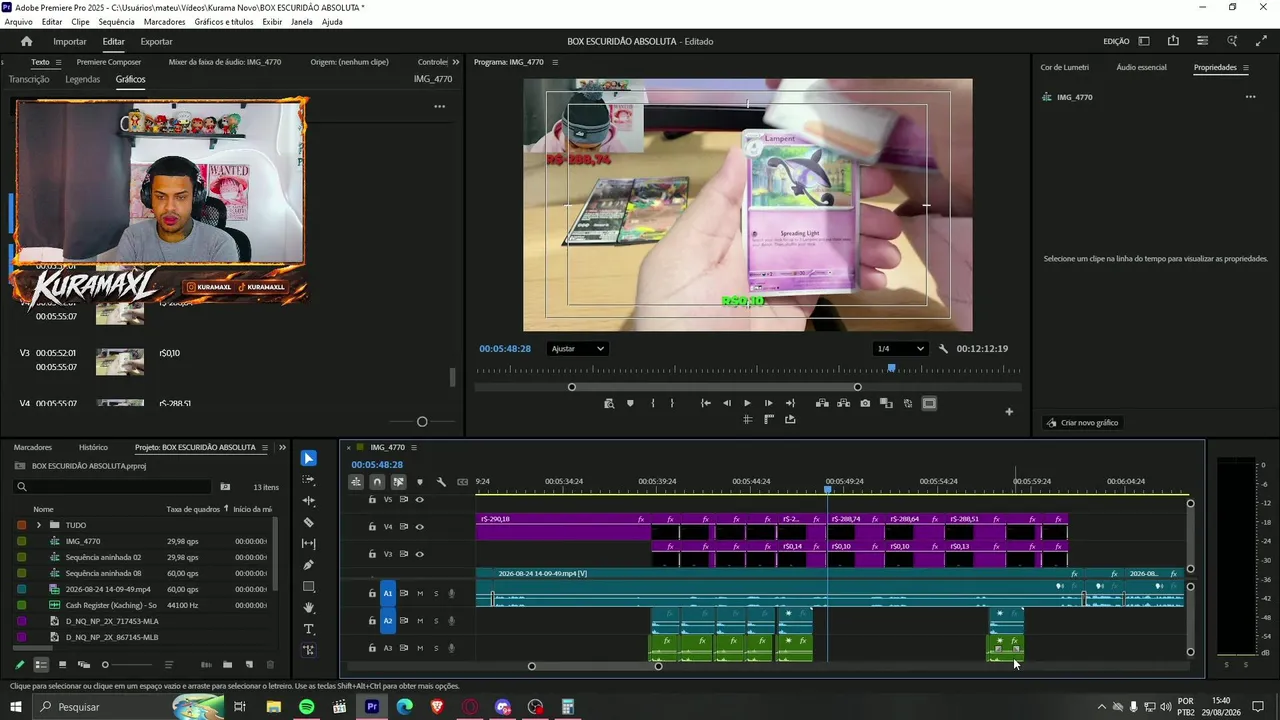Mark In point in Program monitor
Image resolution: width=1280 pixels, height=720 pixels.
[x=653, y=404]
